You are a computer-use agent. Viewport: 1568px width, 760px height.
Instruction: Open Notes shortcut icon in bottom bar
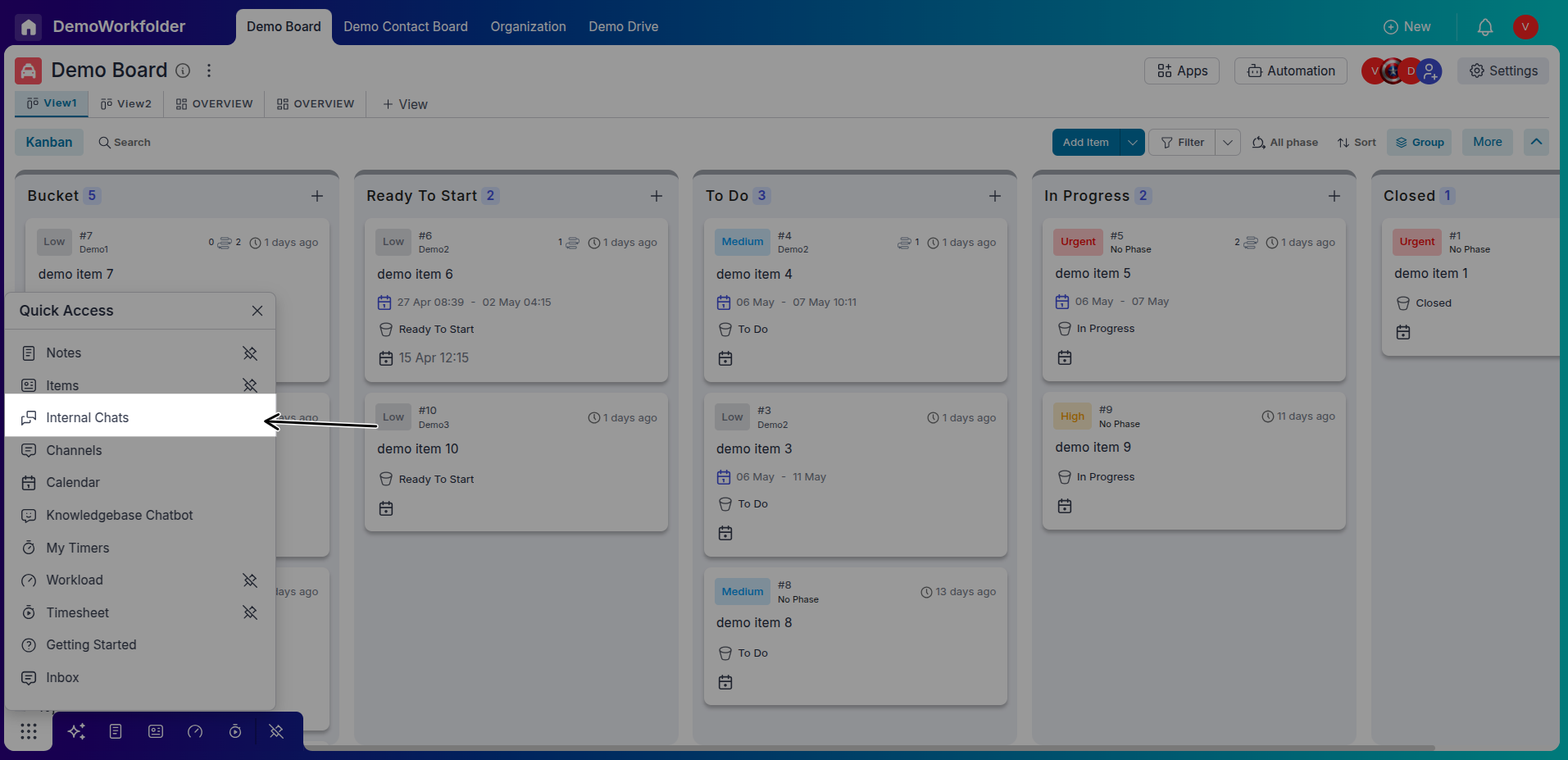tap(116, 731)
